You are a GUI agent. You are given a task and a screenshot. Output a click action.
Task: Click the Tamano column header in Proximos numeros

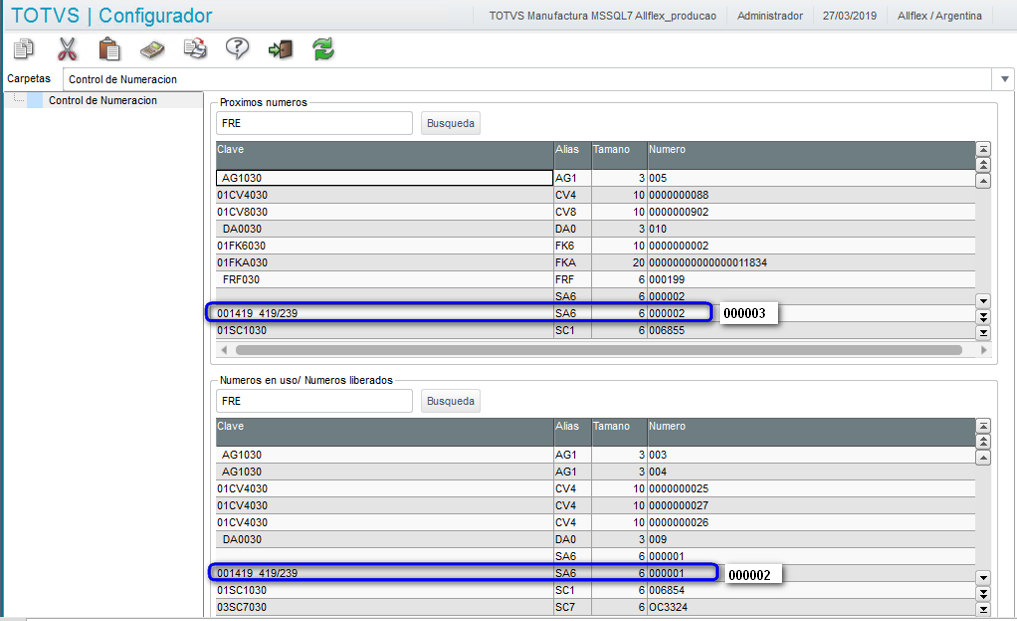[619, 155]
